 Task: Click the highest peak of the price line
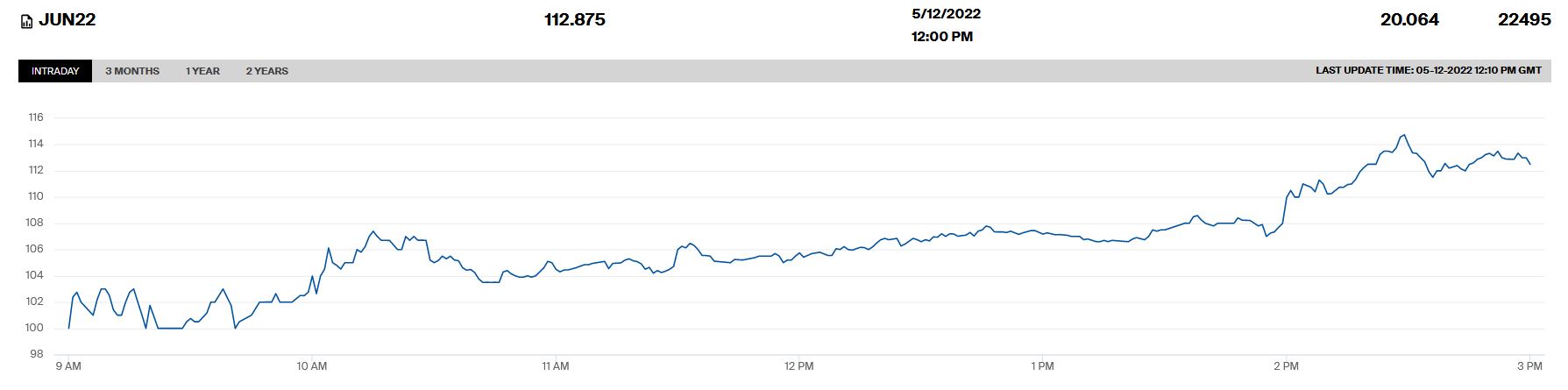1404,135
